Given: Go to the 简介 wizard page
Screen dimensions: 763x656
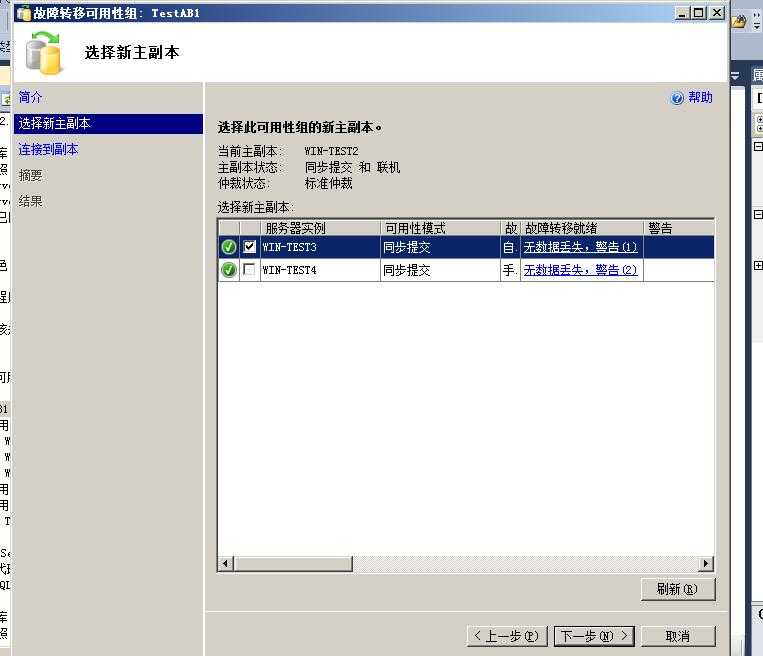Looking at the screenshot, I should pos(30,97).
